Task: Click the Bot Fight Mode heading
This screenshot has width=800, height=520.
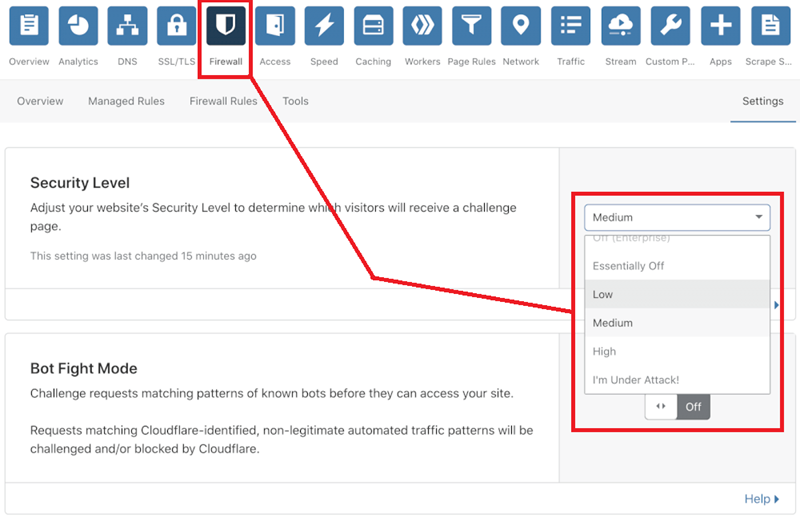Action: tap(84, 368)
